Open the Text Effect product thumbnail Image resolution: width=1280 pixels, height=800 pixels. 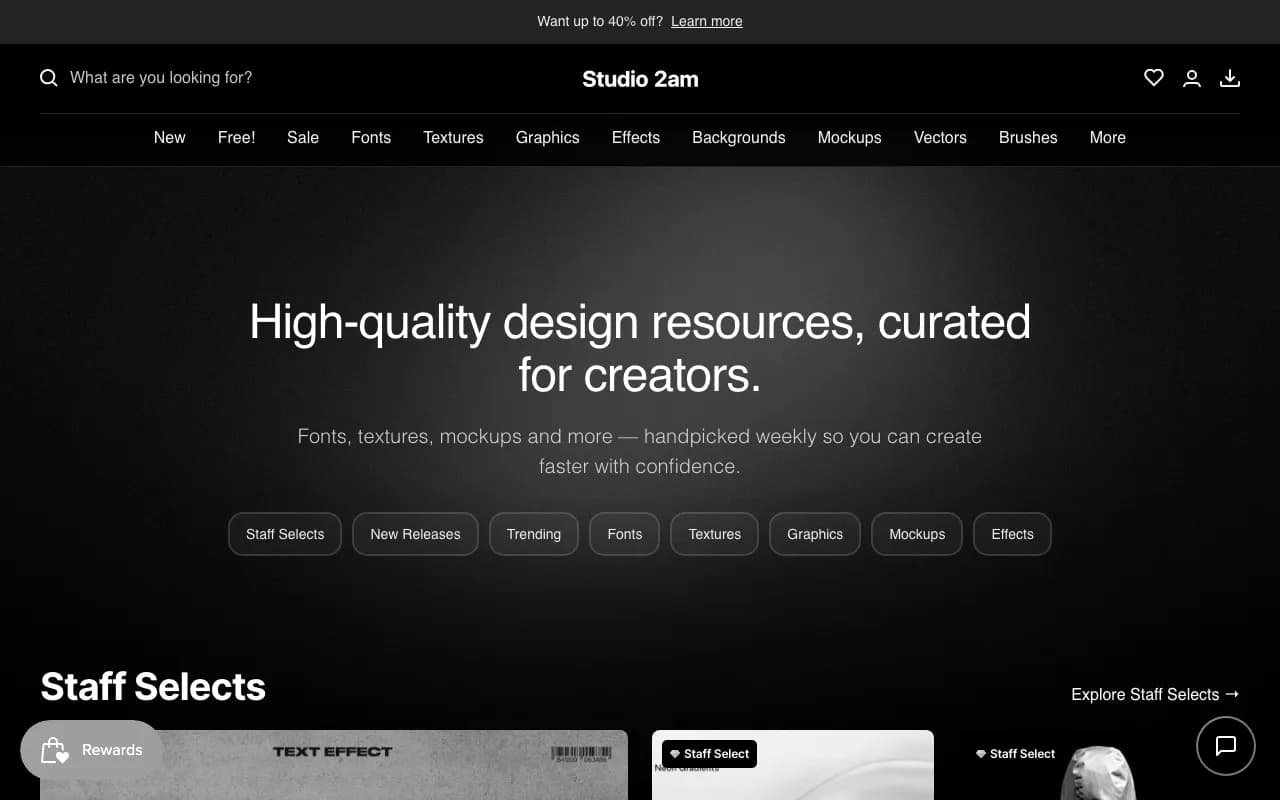coord(334,765)
